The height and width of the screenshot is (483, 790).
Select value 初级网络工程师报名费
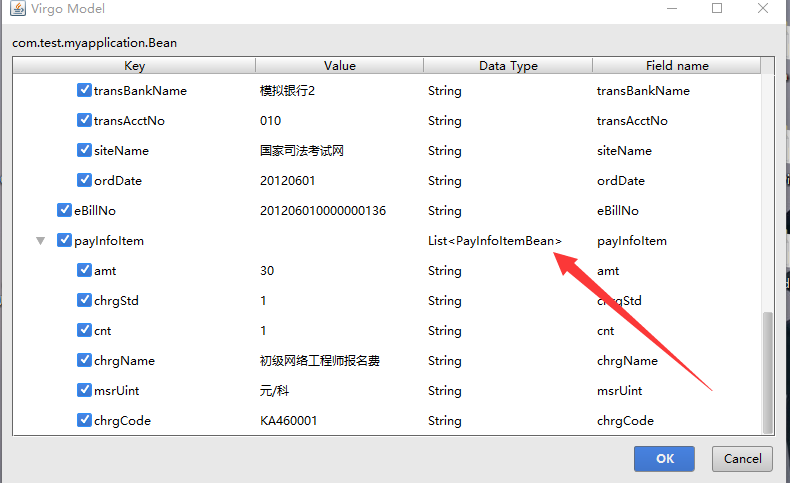point(320,361)
